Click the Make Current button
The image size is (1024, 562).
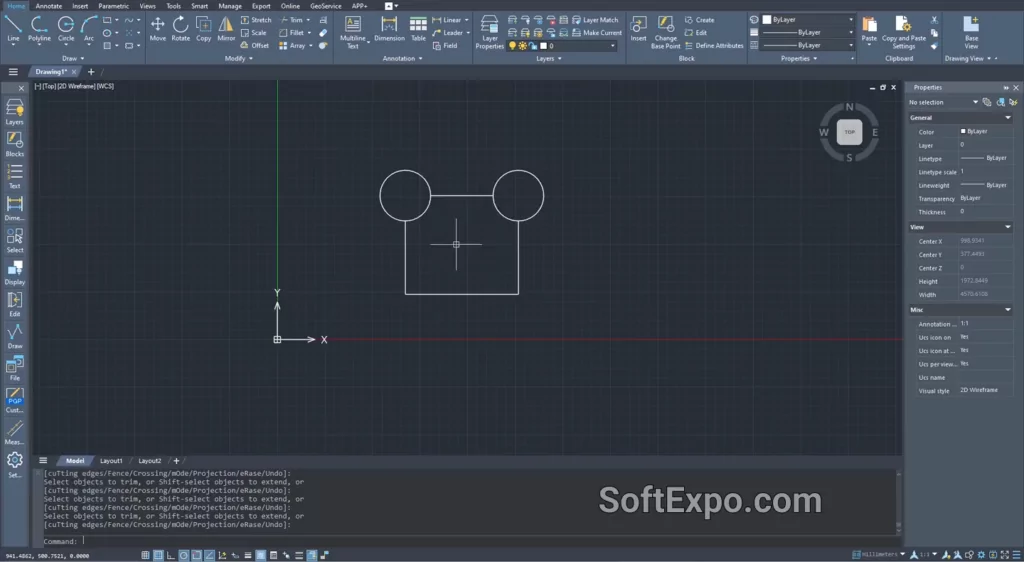coord(597,33)
